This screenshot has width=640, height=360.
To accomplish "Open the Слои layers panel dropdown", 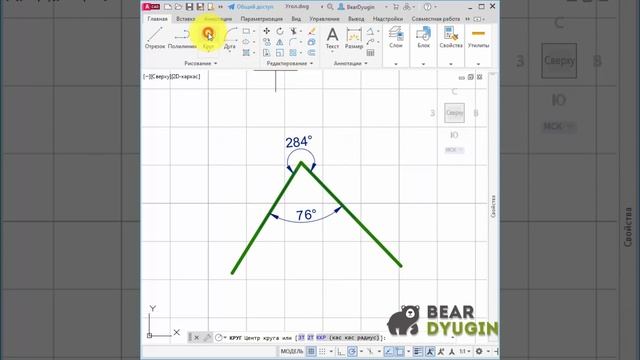I will [x=396, y=64].
